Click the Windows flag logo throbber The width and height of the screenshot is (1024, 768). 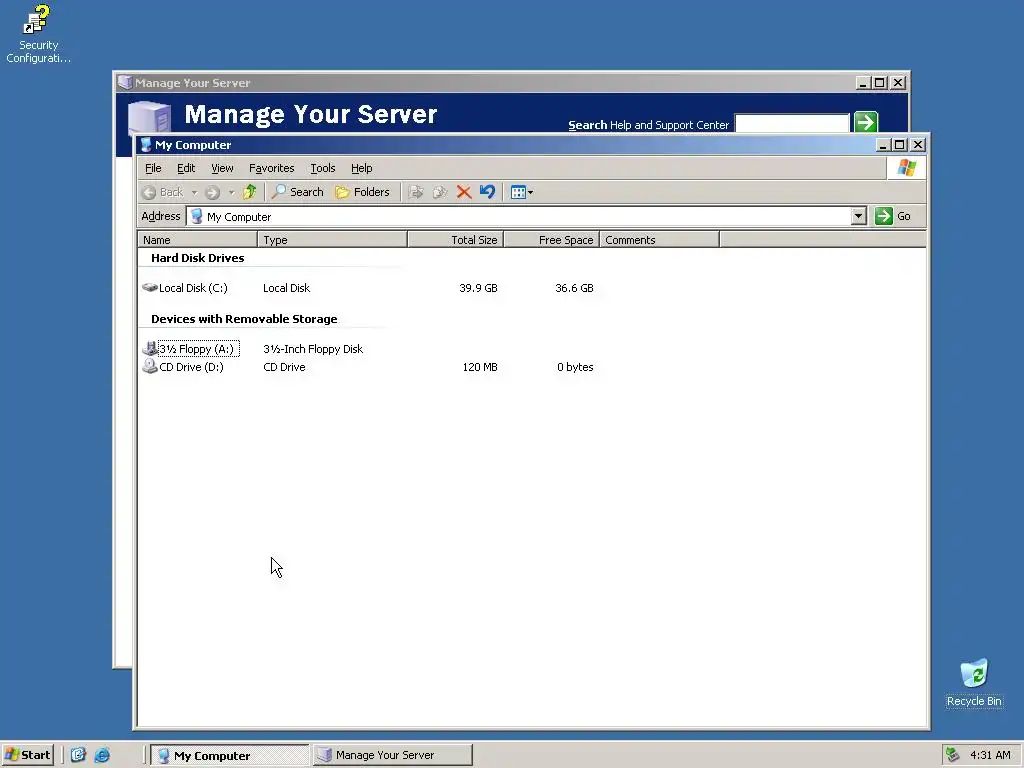[x=906, y=168]
